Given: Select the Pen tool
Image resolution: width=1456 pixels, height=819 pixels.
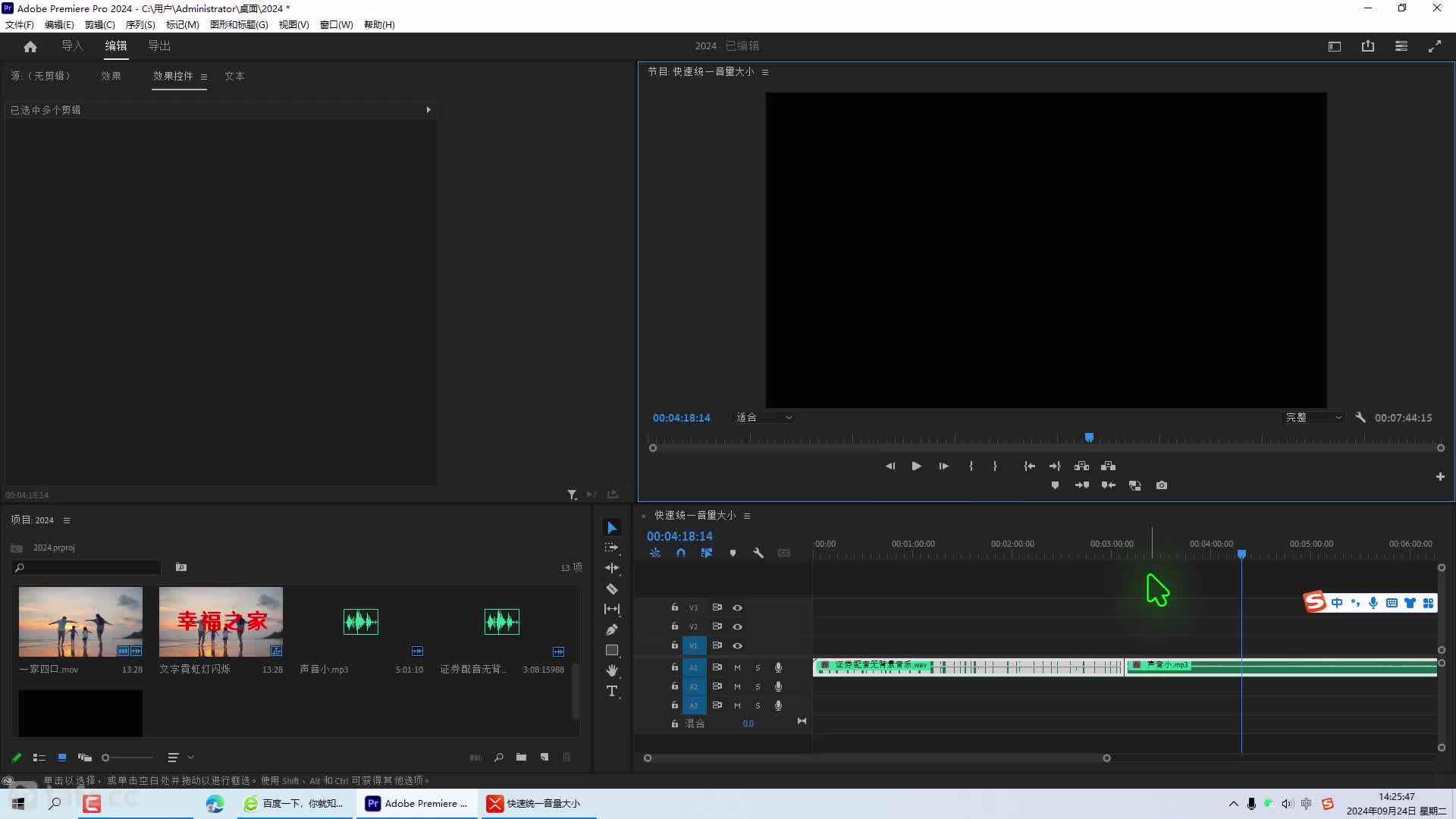Looking at the screenshot, I should (612, 629).
